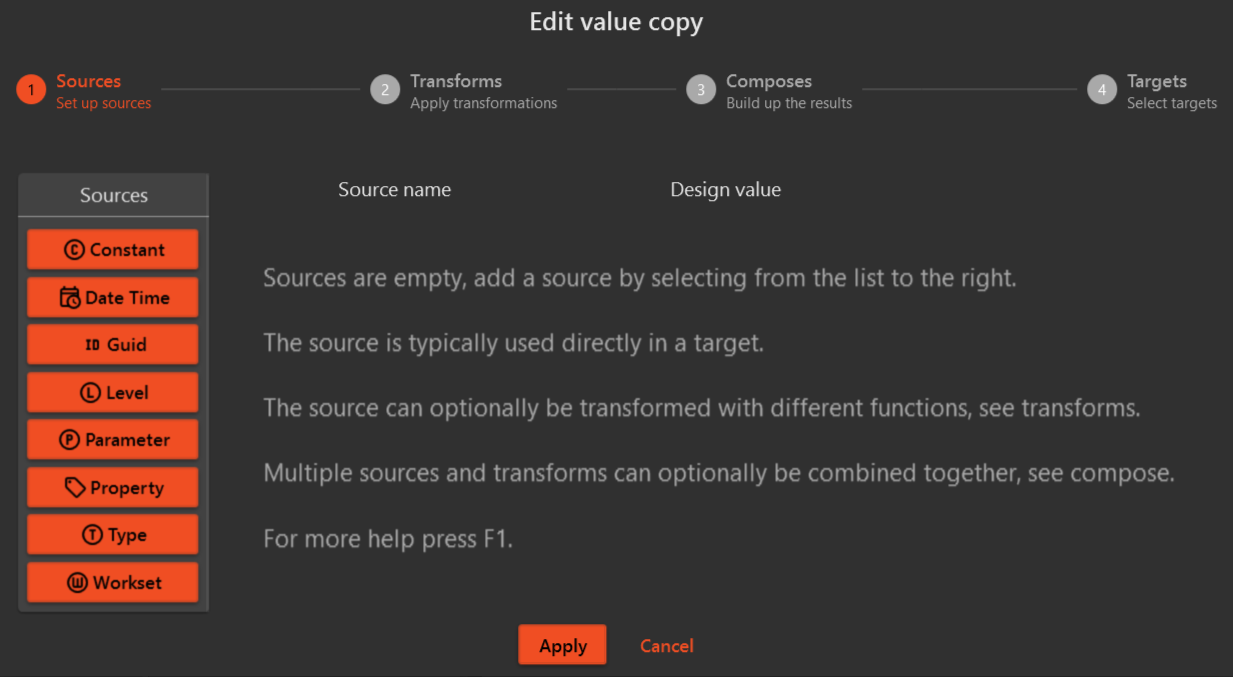Add a Workset source
1233x677 pixels.
coord(112,582)
